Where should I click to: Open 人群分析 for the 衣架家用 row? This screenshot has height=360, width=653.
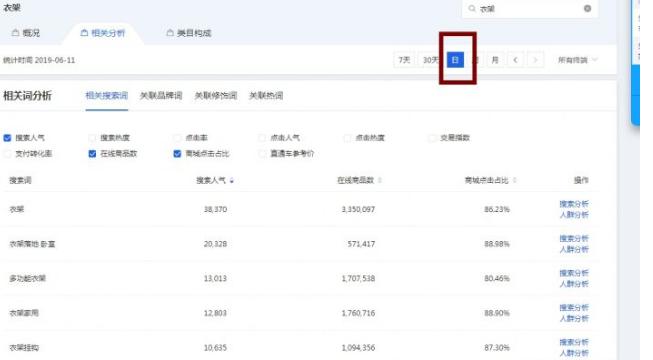coord(574,318)
